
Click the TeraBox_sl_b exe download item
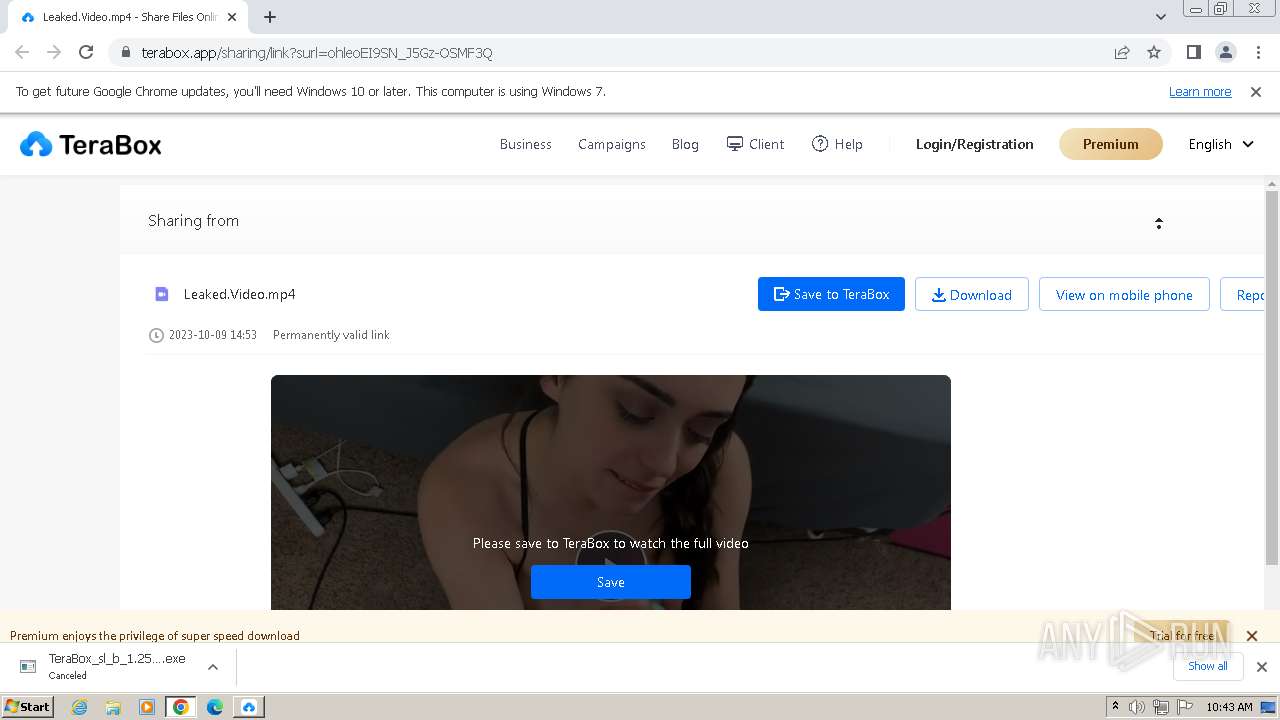tap(117, 666)
